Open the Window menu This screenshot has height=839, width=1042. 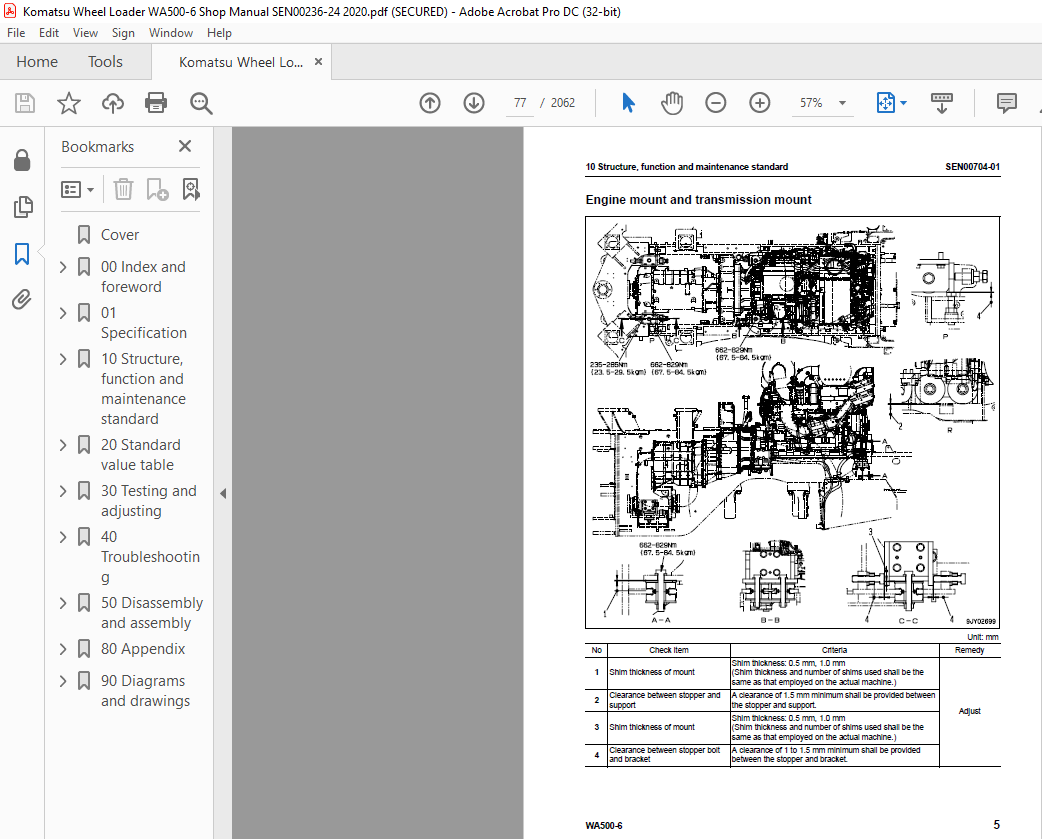point(171,33)
